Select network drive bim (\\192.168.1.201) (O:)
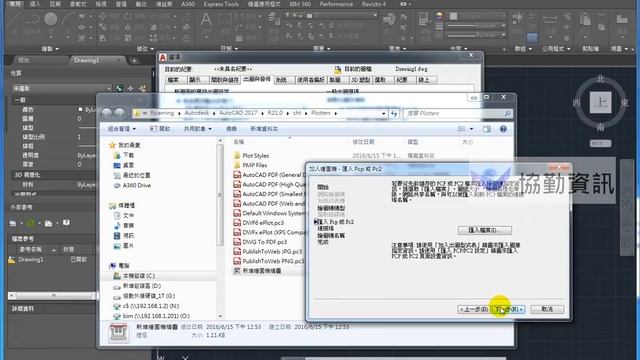 coord(151,316)
